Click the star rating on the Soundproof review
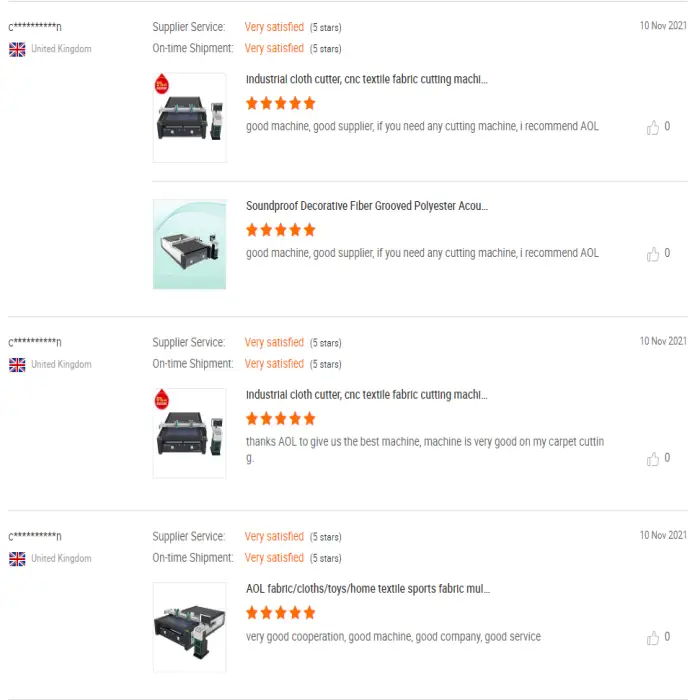The height and width of the screenshot is (700, 700). (x=280, y=230)
